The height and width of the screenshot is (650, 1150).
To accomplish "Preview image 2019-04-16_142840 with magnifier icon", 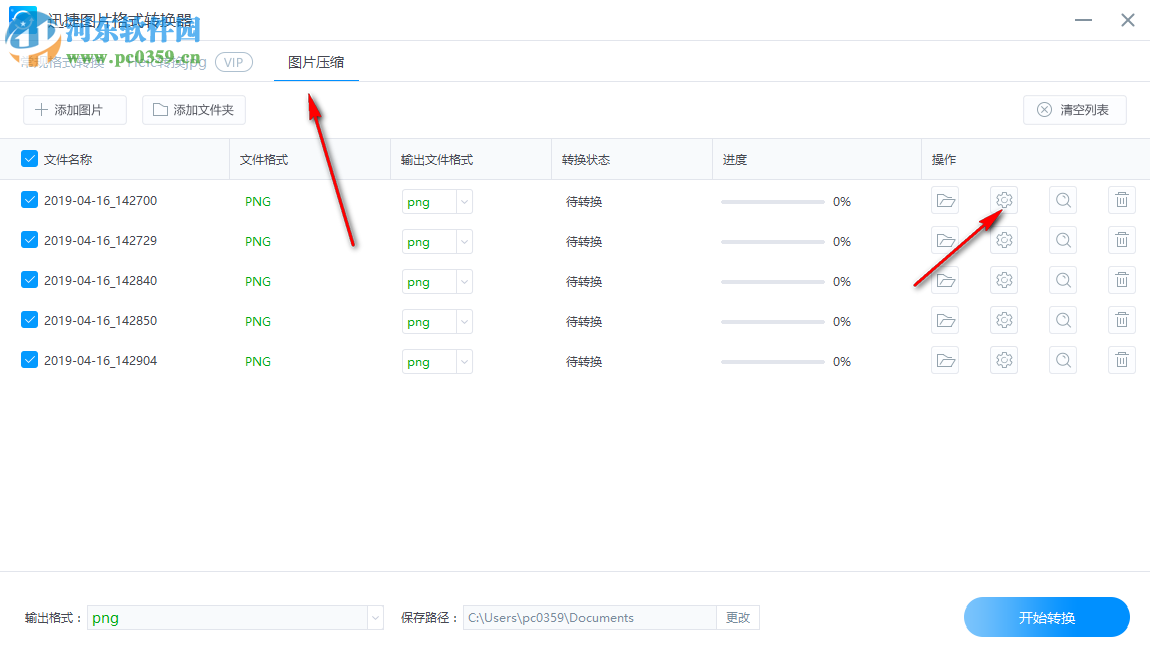I will pyautogui.click(x=1062, y=280).
